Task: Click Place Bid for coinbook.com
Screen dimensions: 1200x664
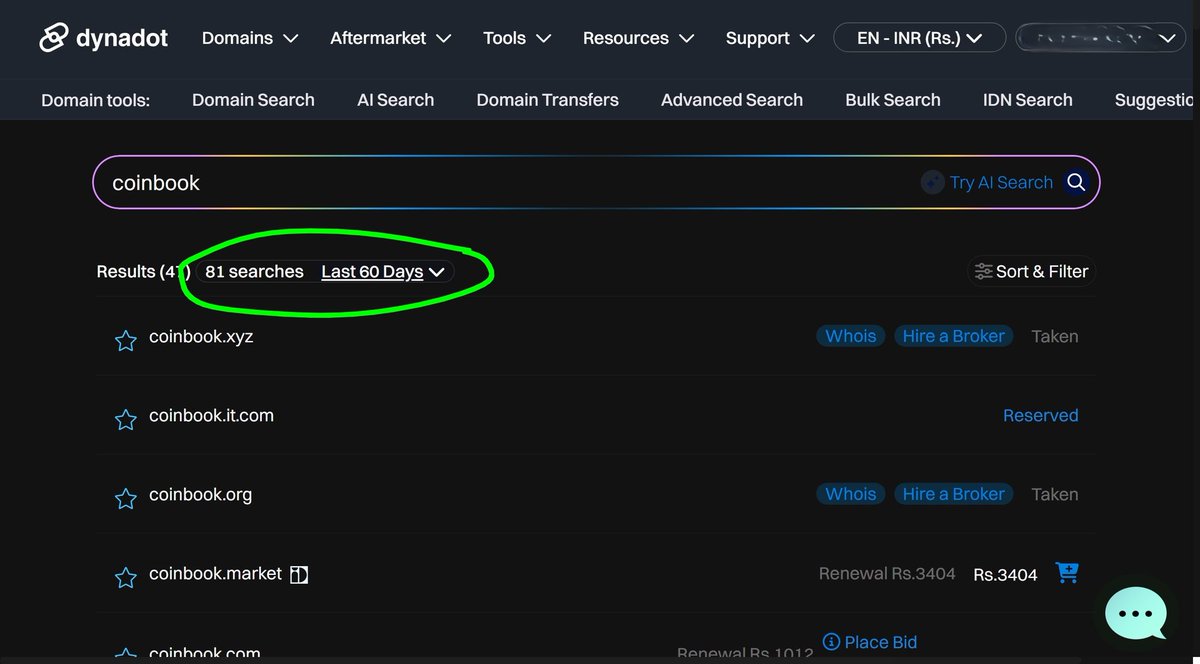Action: [870, 642]
